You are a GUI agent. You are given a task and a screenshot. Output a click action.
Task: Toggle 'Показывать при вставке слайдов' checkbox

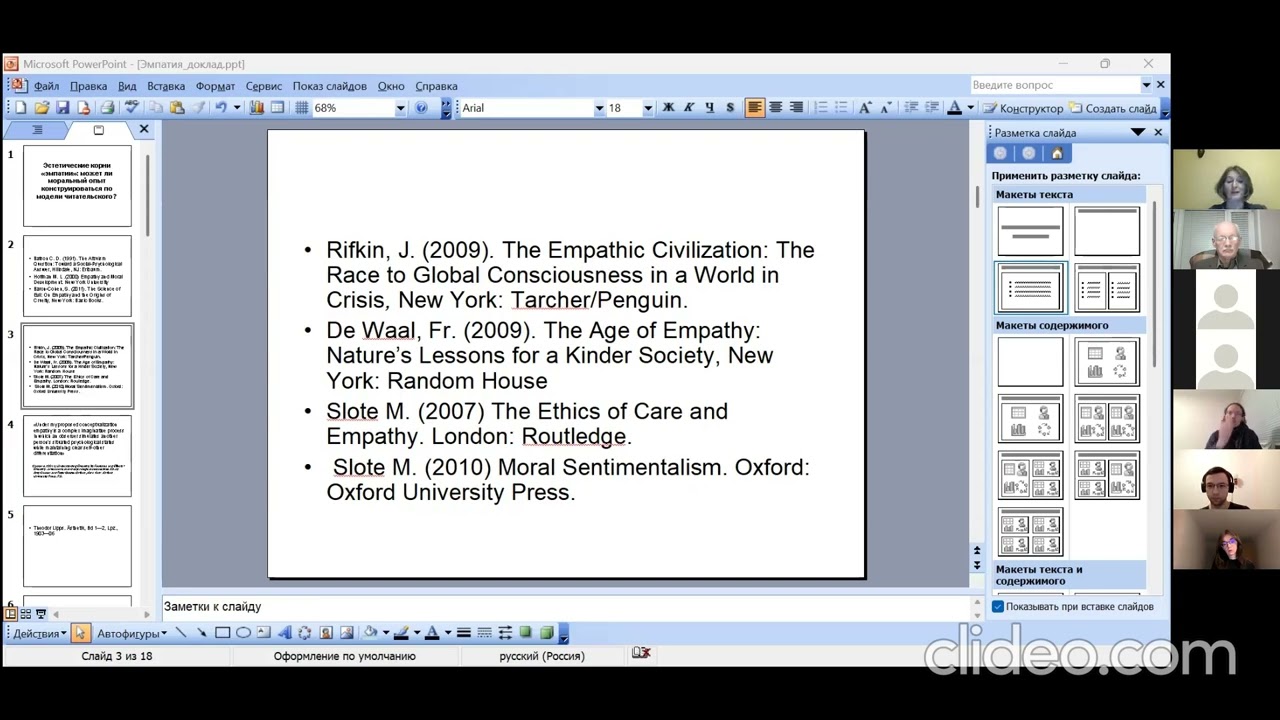click(x=998, y=607)
